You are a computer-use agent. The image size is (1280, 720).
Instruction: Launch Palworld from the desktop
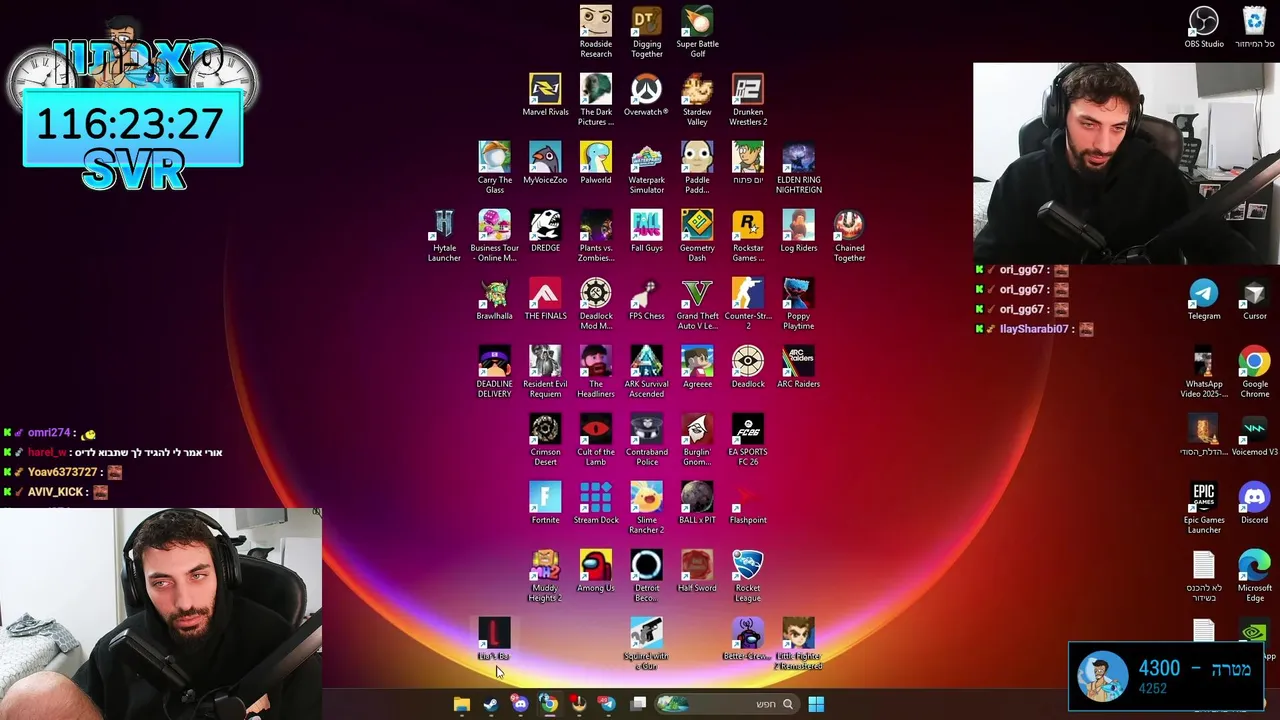(596, 163)
